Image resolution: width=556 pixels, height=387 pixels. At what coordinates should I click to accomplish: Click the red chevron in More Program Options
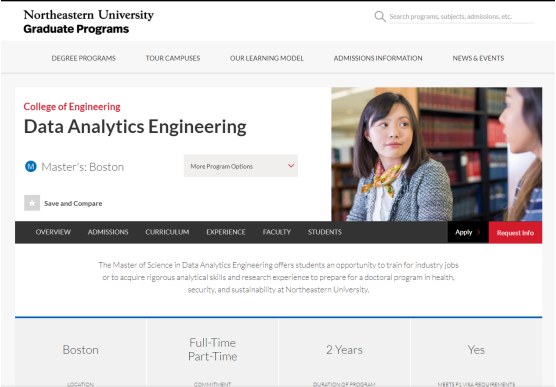[x=291, y=166]
